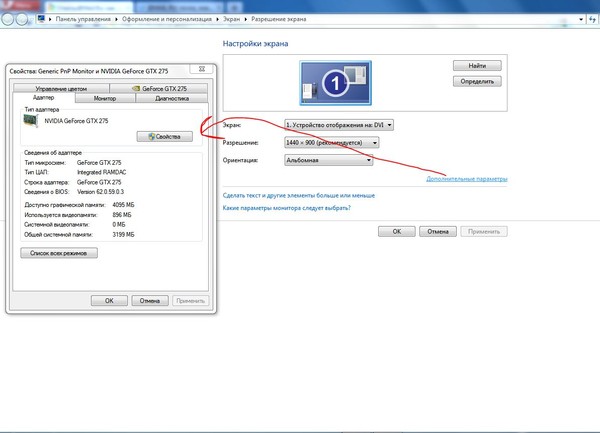Click the Настройки экрана heading

(255, 44)
